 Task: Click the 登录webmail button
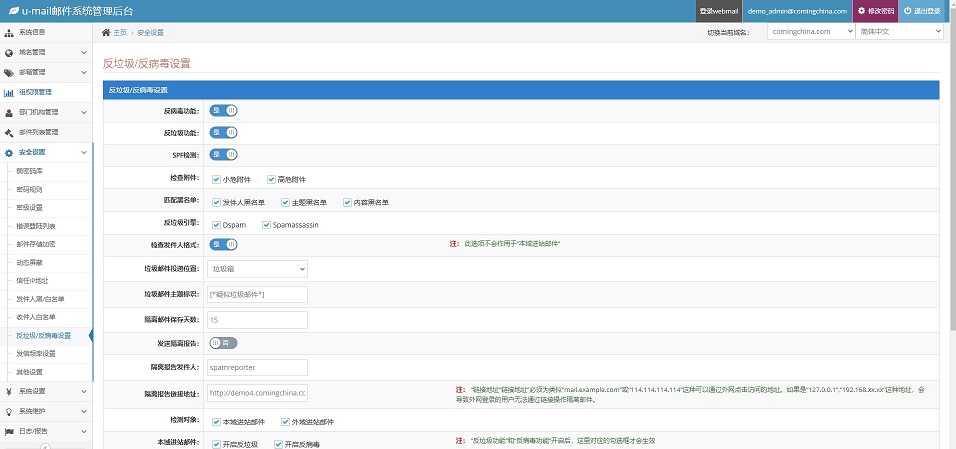719,11
